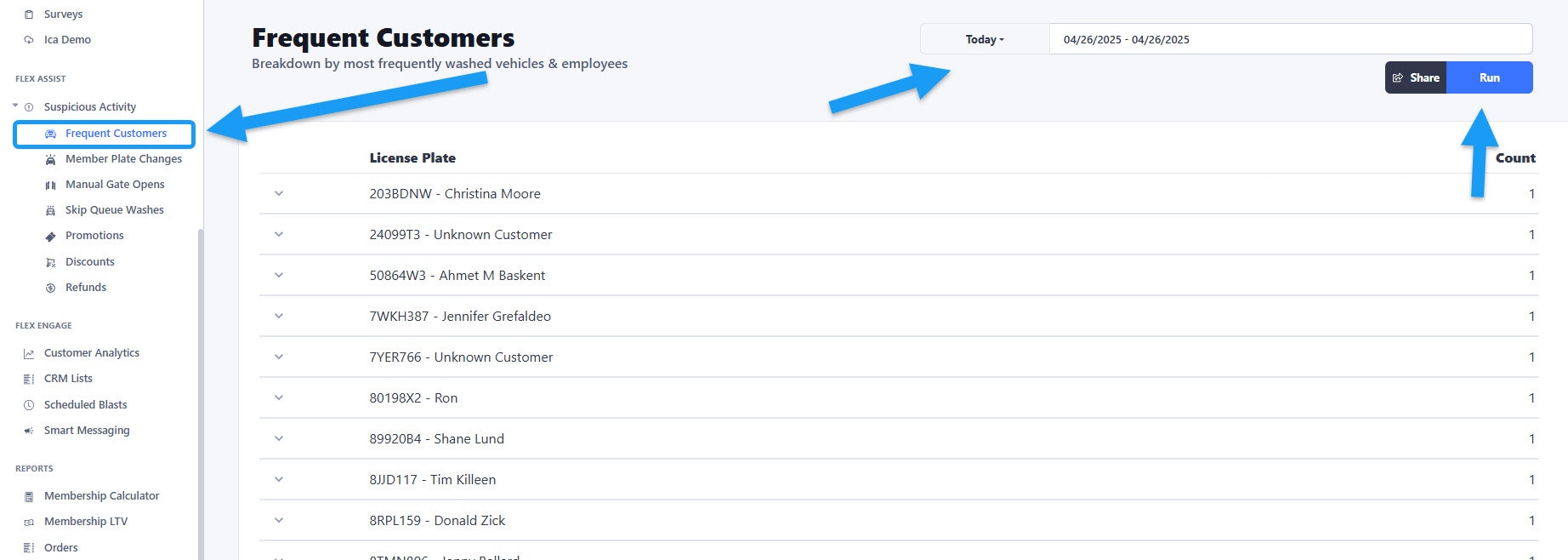Open Promotions in the sidebar
The height and width of the screenshot is (560, 1568).
coord(94,236)
